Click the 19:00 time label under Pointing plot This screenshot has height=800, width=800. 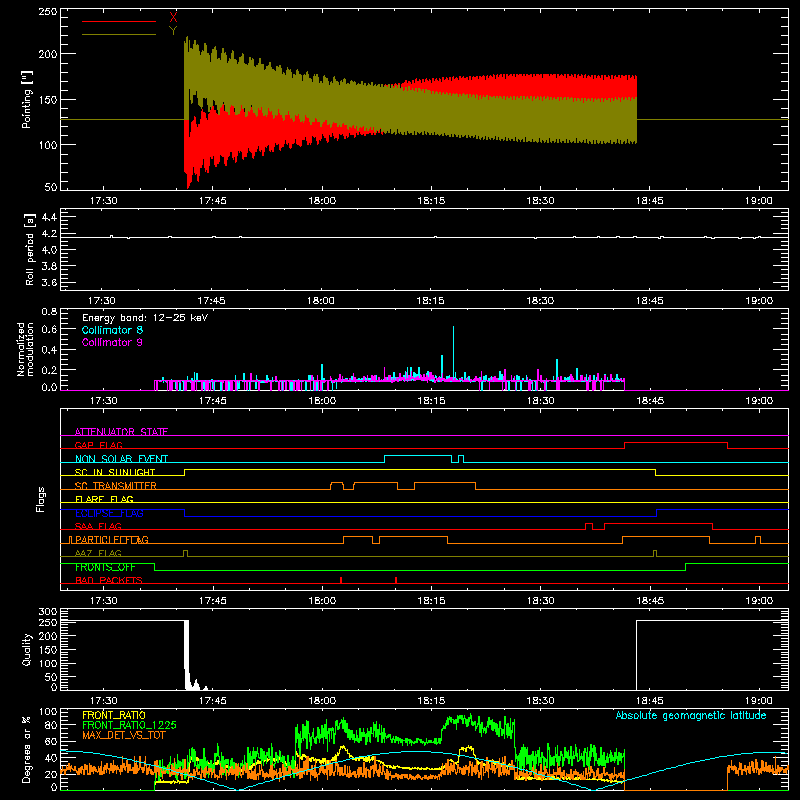(759, 201)
